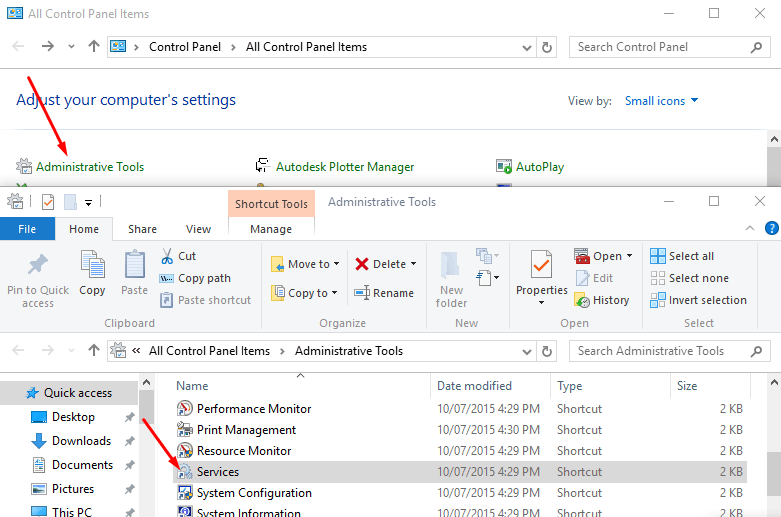Open the Copy to dropdown
This screenshot has width=781, height=517.
304,293
